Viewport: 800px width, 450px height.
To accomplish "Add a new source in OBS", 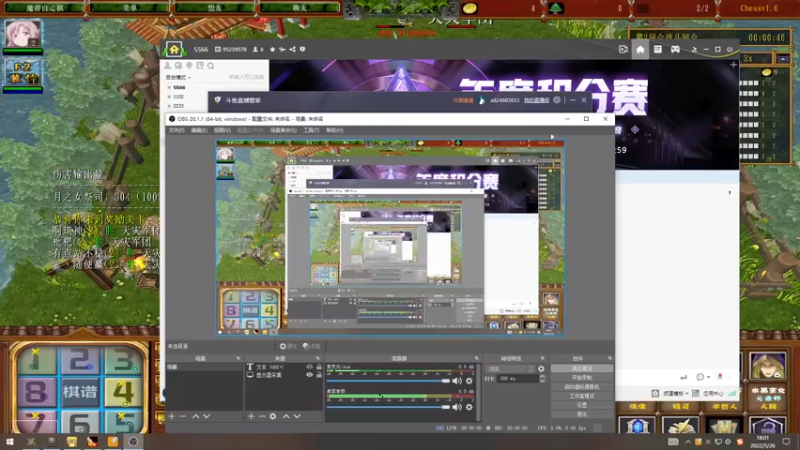I will (x=251, y=416).
